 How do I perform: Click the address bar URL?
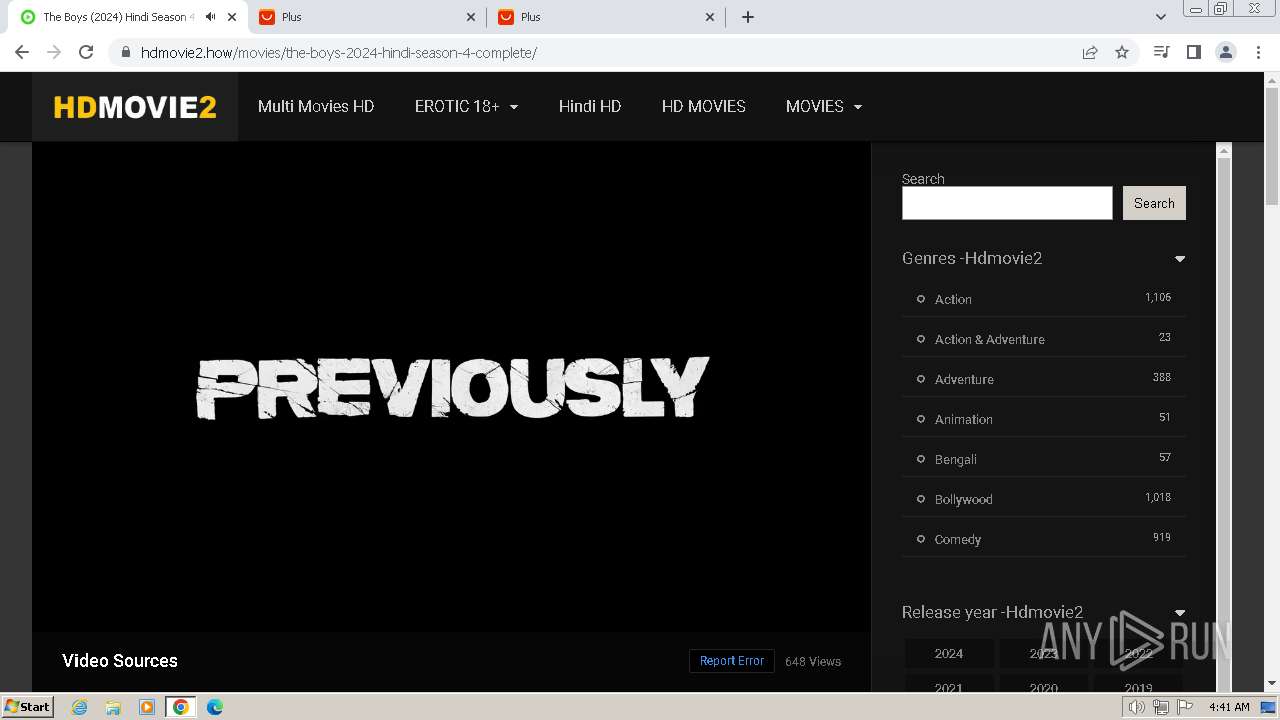click(339, 52)
